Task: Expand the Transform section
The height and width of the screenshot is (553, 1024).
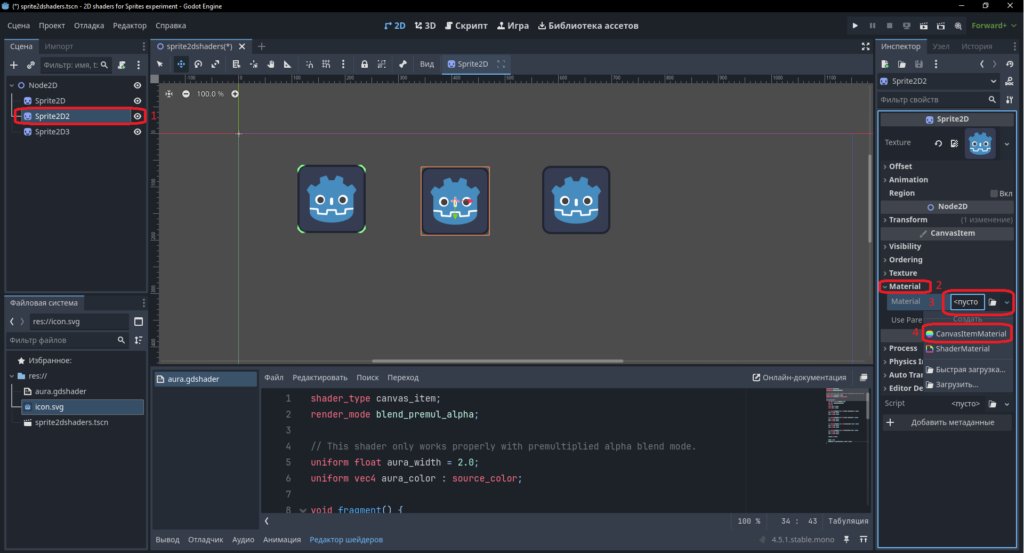Action: pyautogui.click(x=908, y=220)
